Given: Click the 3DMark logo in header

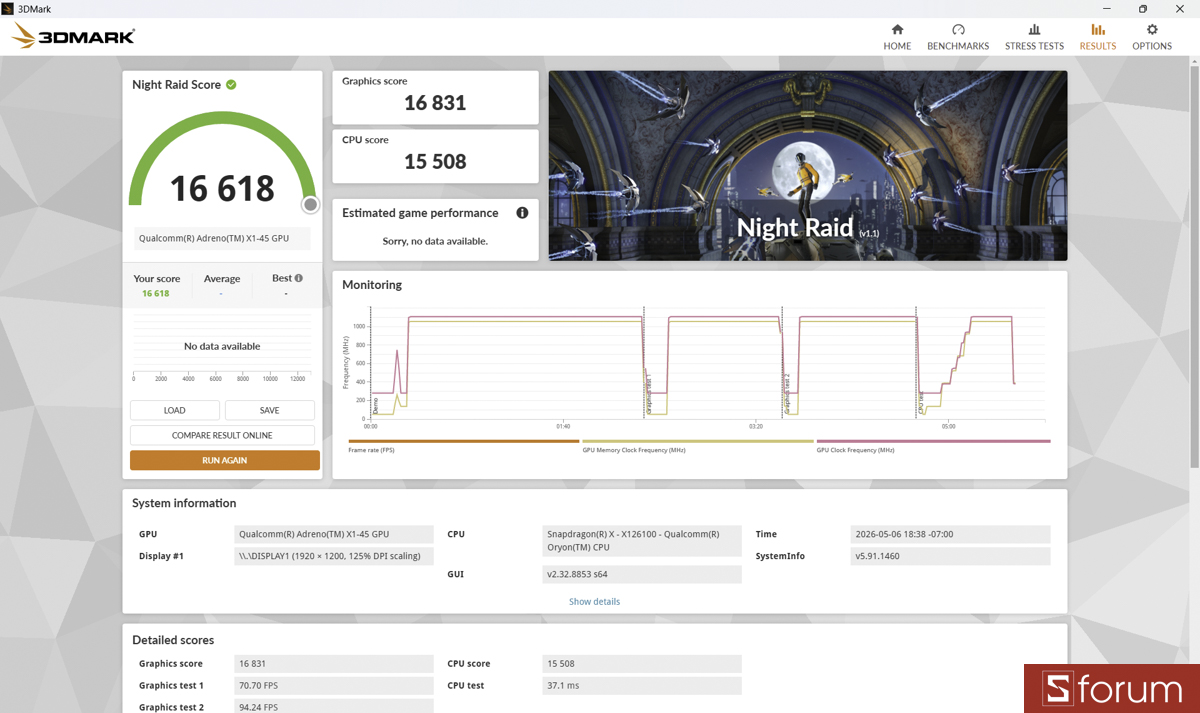Looking at the screenshot, I should tap(73, 37).
